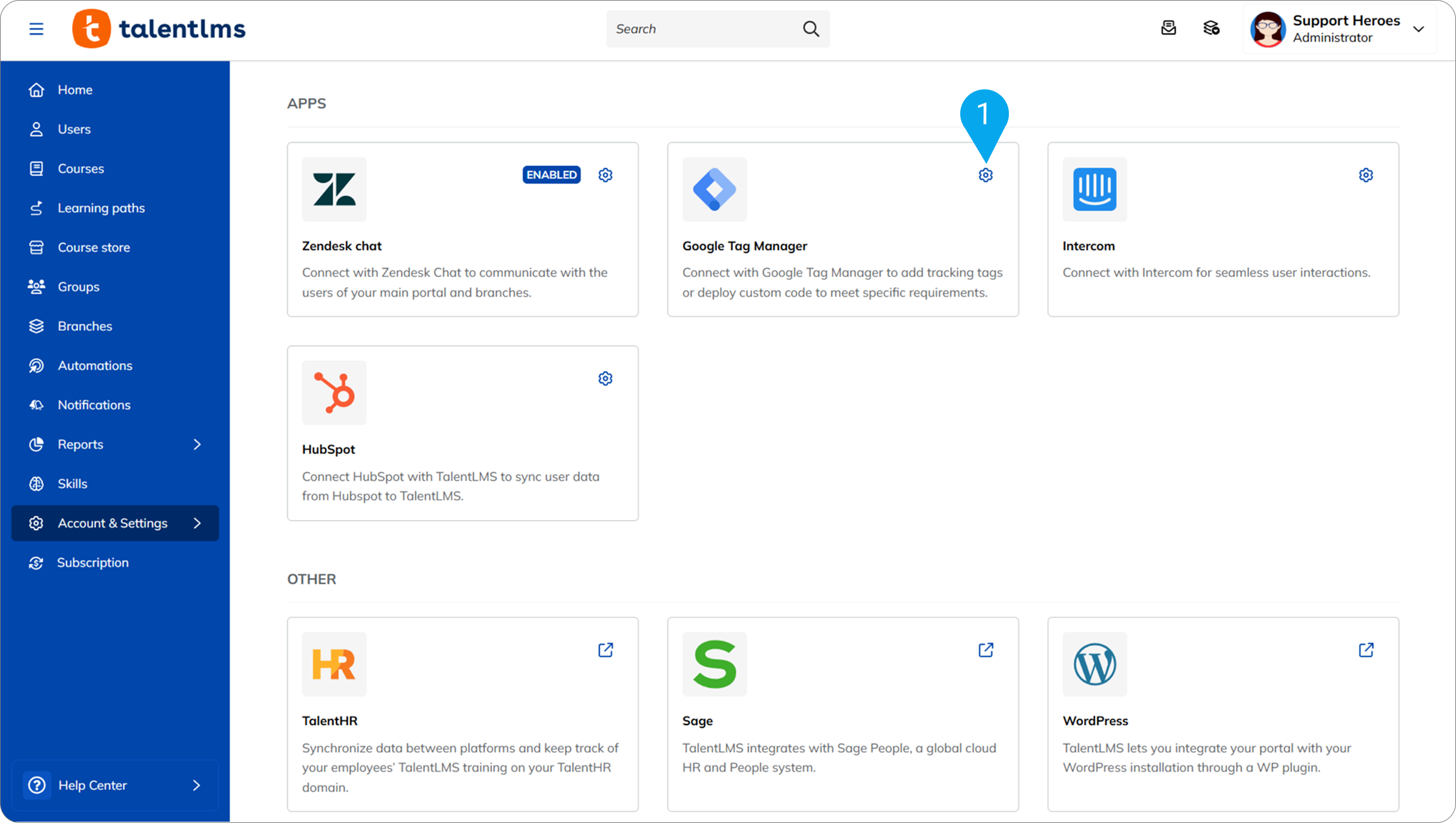Click the branches switcher icon in header
Screen dimensions: 1456x823
(x=1211, y=28)
